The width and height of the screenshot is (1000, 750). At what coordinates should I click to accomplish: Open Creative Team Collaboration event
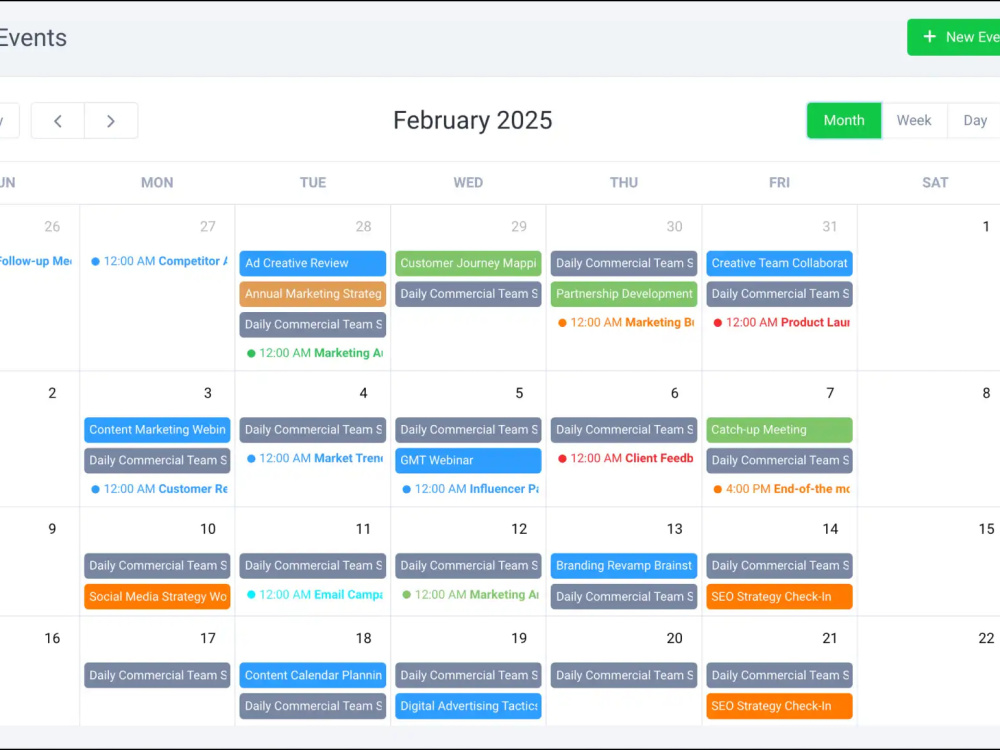click(x=779, y=263)
